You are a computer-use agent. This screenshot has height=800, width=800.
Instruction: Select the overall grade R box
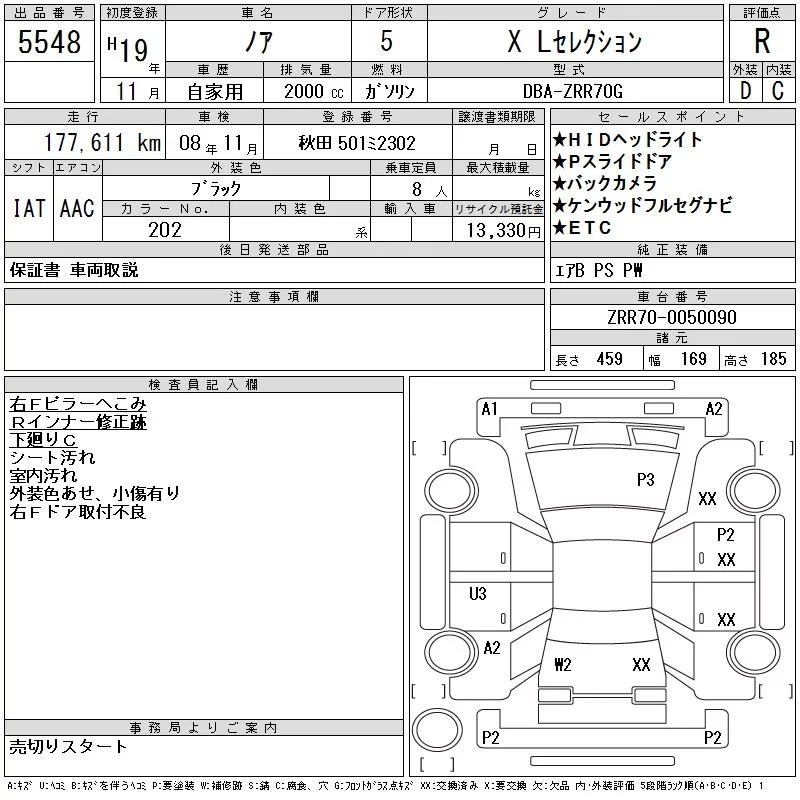point(761,42)
